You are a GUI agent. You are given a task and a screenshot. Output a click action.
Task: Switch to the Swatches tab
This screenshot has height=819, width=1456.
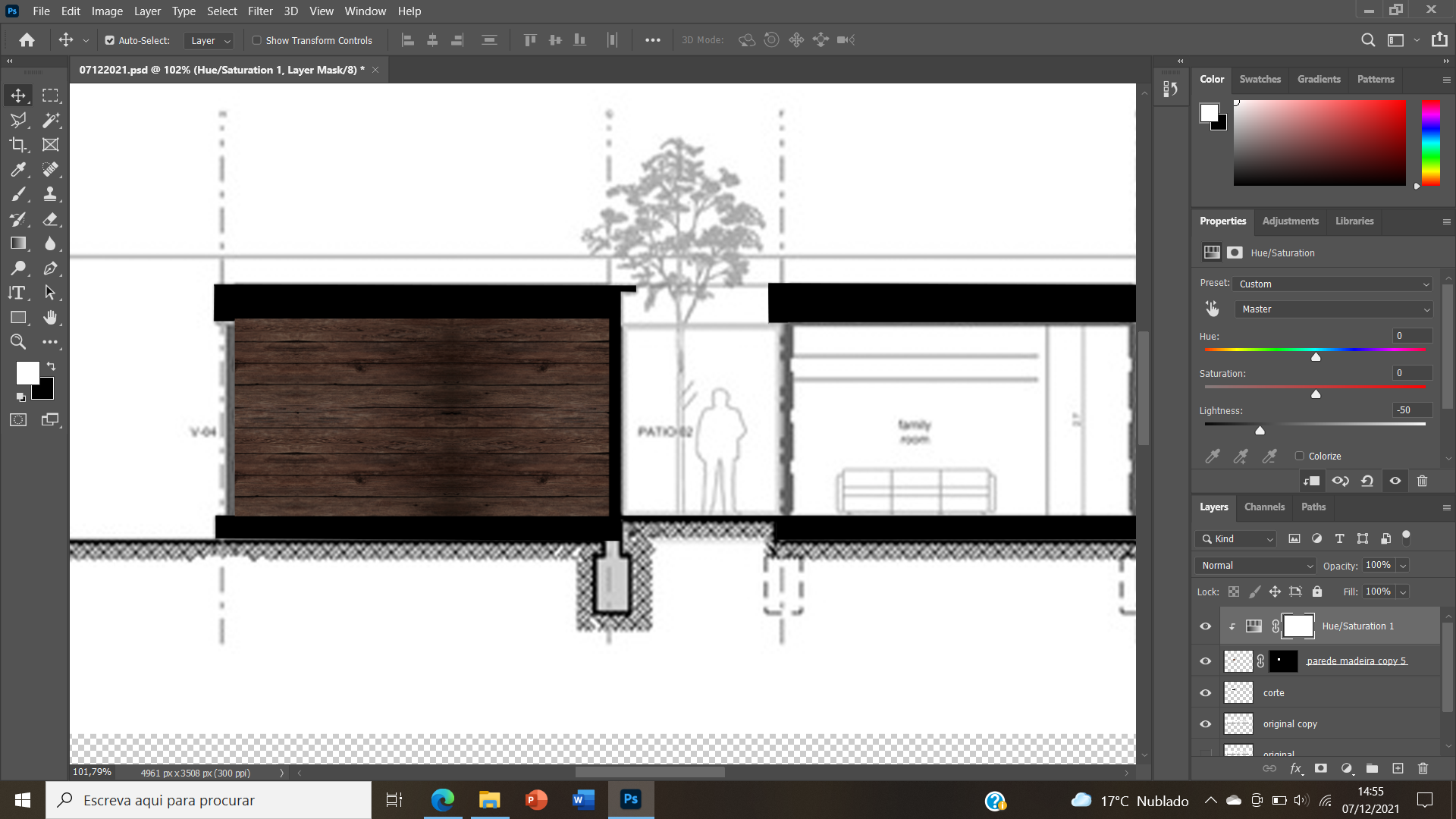click(x=1260, y=79)
